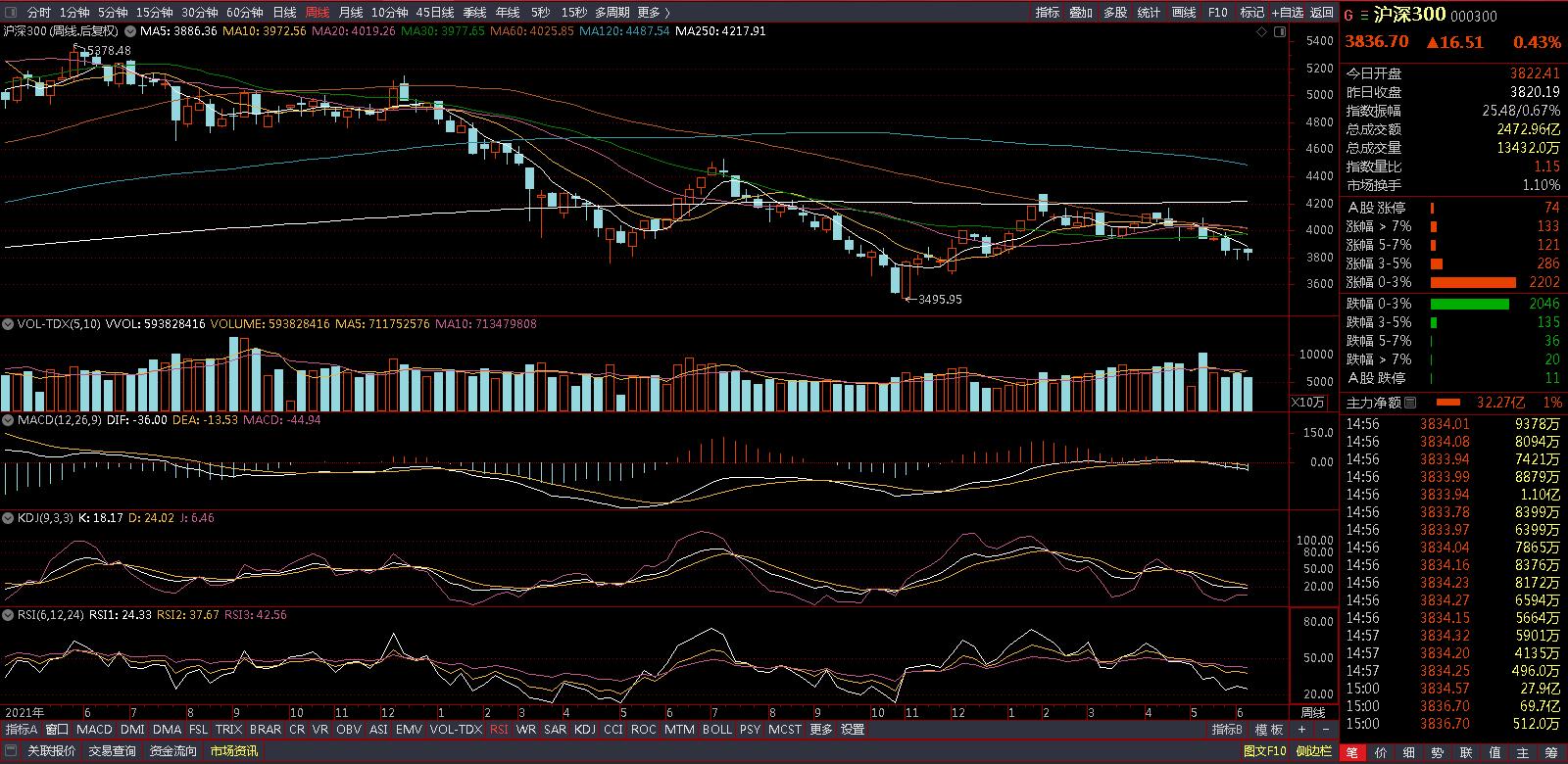Zoom out chart with the minus button
This screenshot has height=764, width=1568.
tap(1325, 730)
